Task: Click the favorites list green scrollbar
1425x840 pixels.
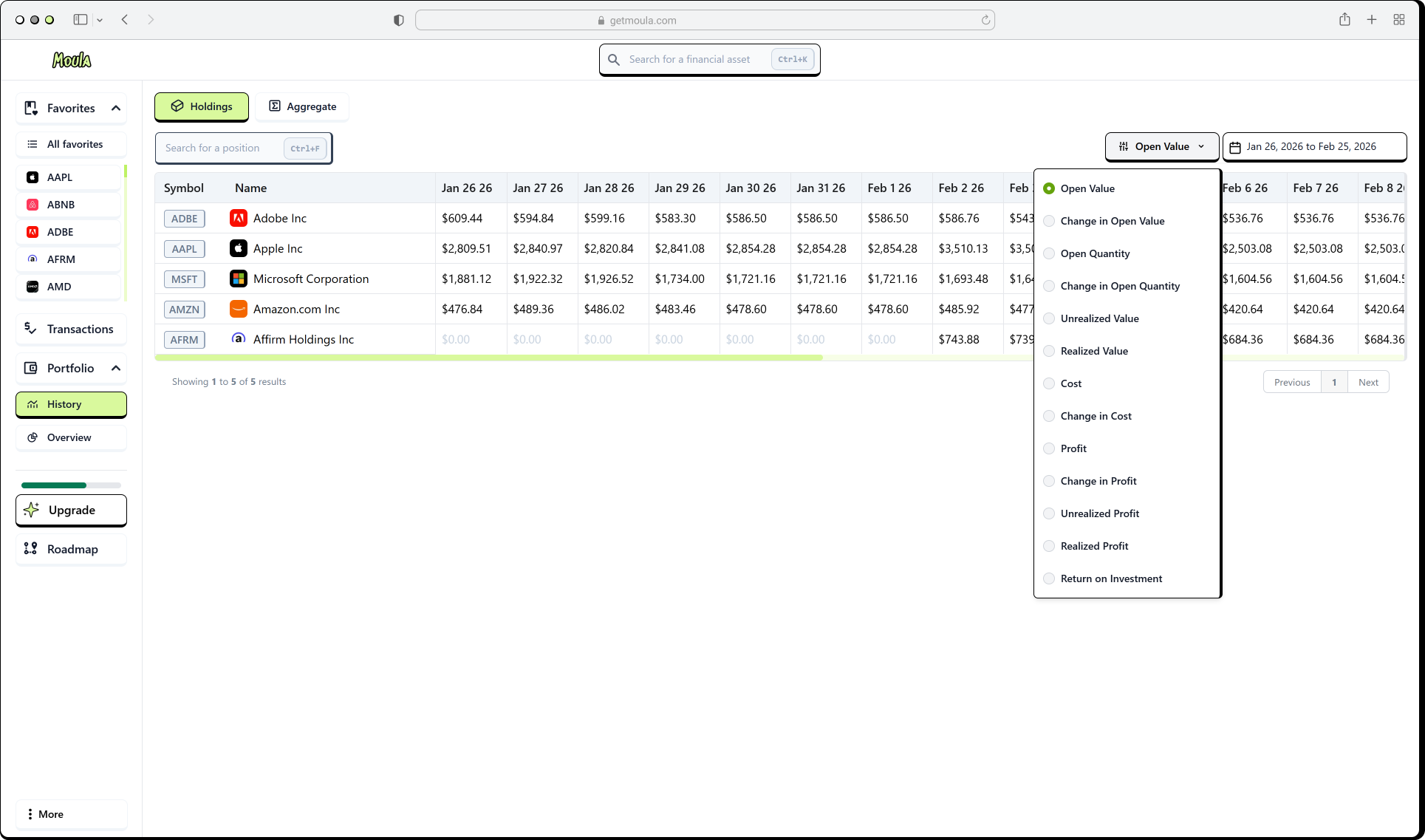Action: click(126, 171)
